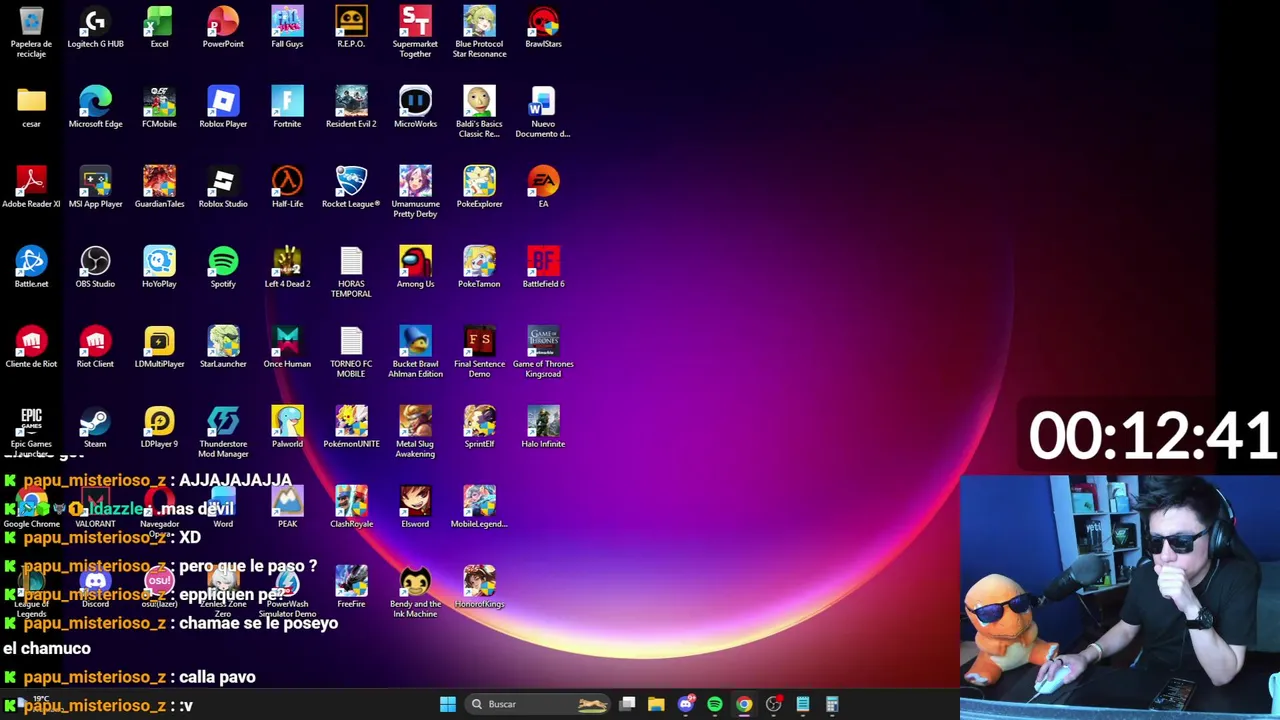Open HORAS TEMPORAL text file
1280x720 pixels.
pos(351,272)
